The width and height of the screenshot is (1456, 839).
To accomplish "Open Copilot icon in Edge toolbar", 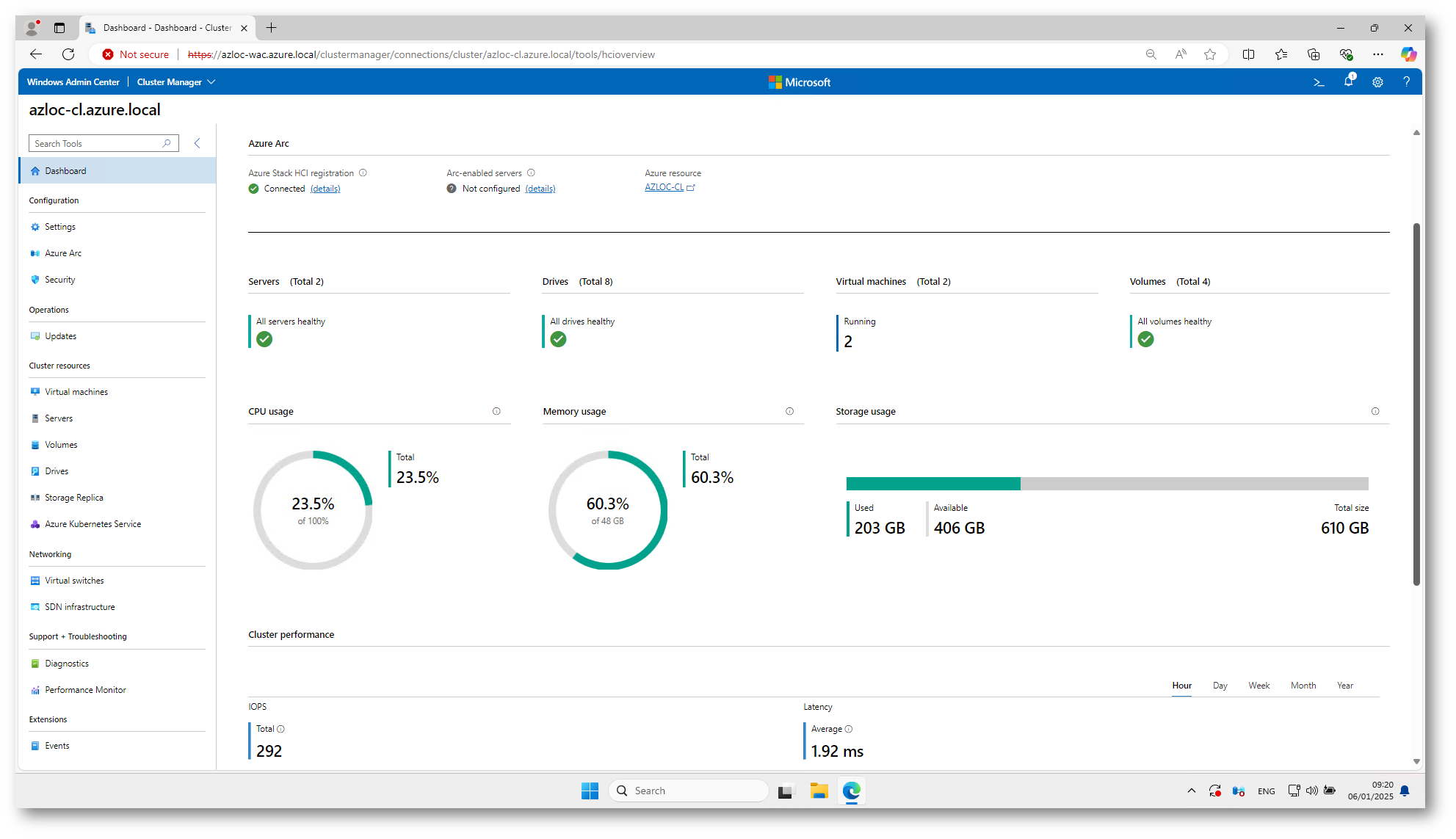I will point(1408,54).
